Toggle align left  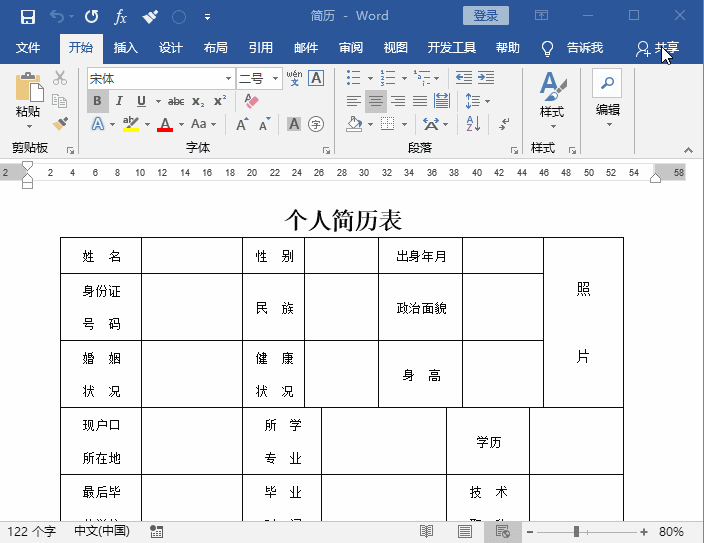click(x=354, y=101)
